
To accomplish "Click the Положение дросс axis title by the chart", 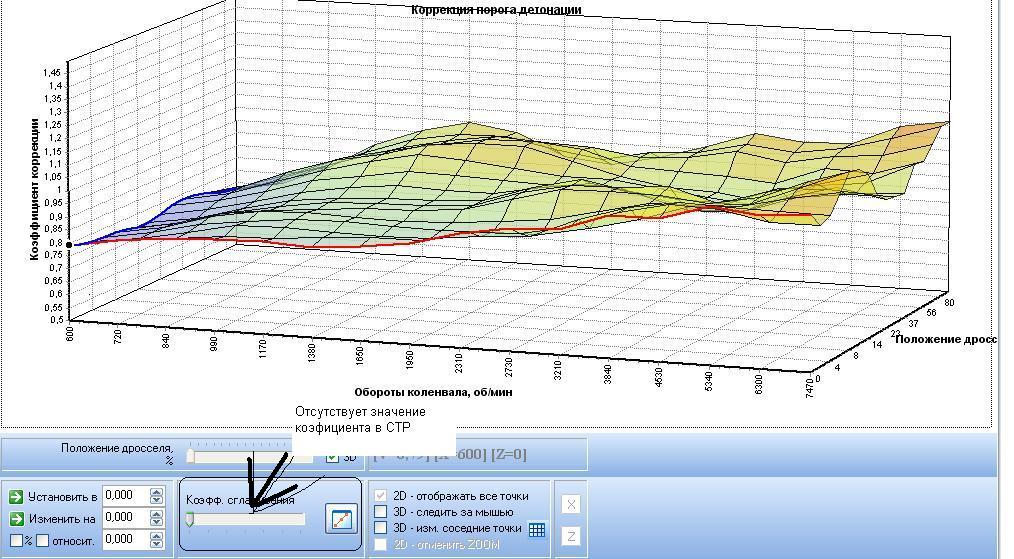I will tap(945, 339).
